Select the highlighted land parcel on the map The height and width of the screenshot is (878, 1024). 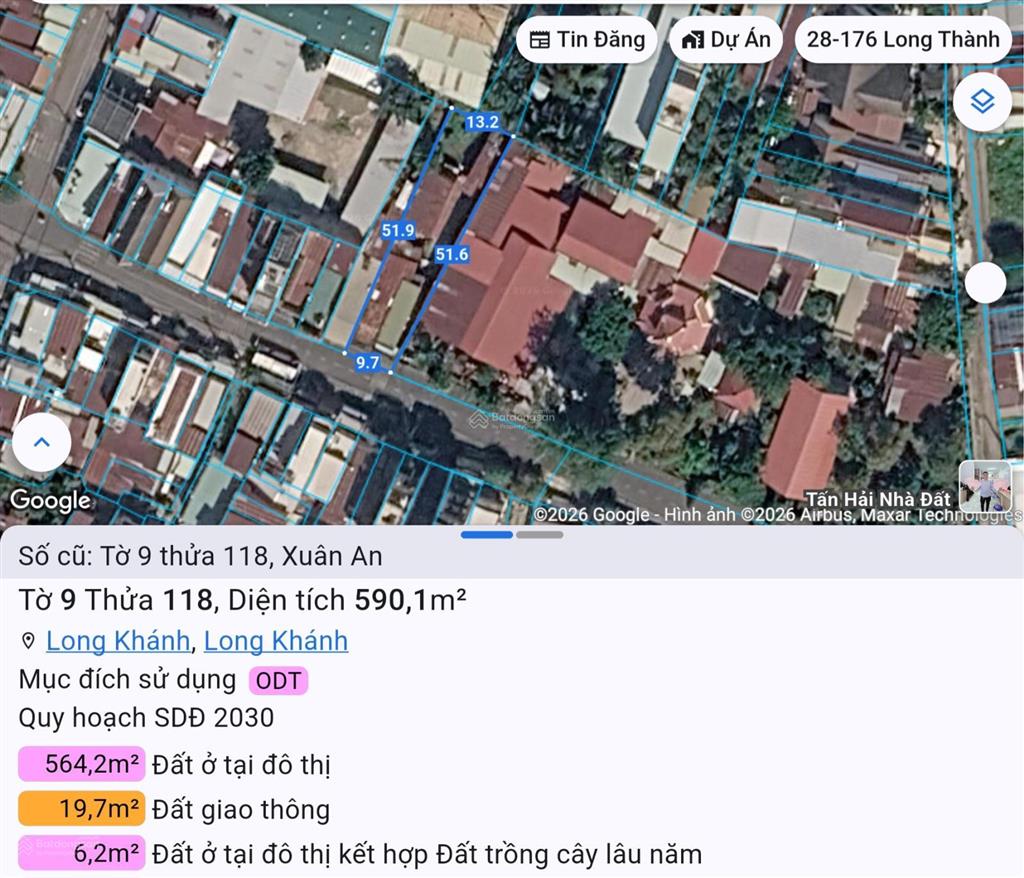(x=430, y=240)
